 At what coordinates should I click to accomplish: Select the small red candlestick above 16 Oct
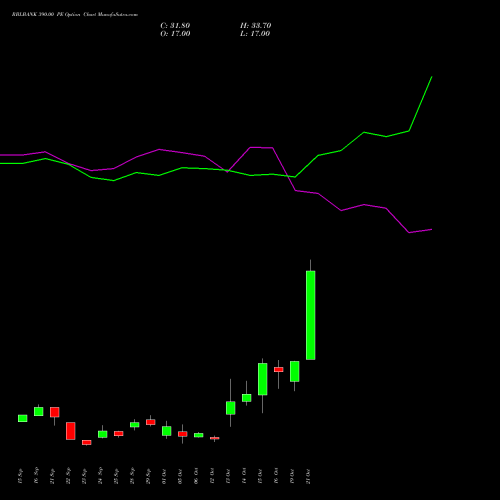(x=279, y=369)
